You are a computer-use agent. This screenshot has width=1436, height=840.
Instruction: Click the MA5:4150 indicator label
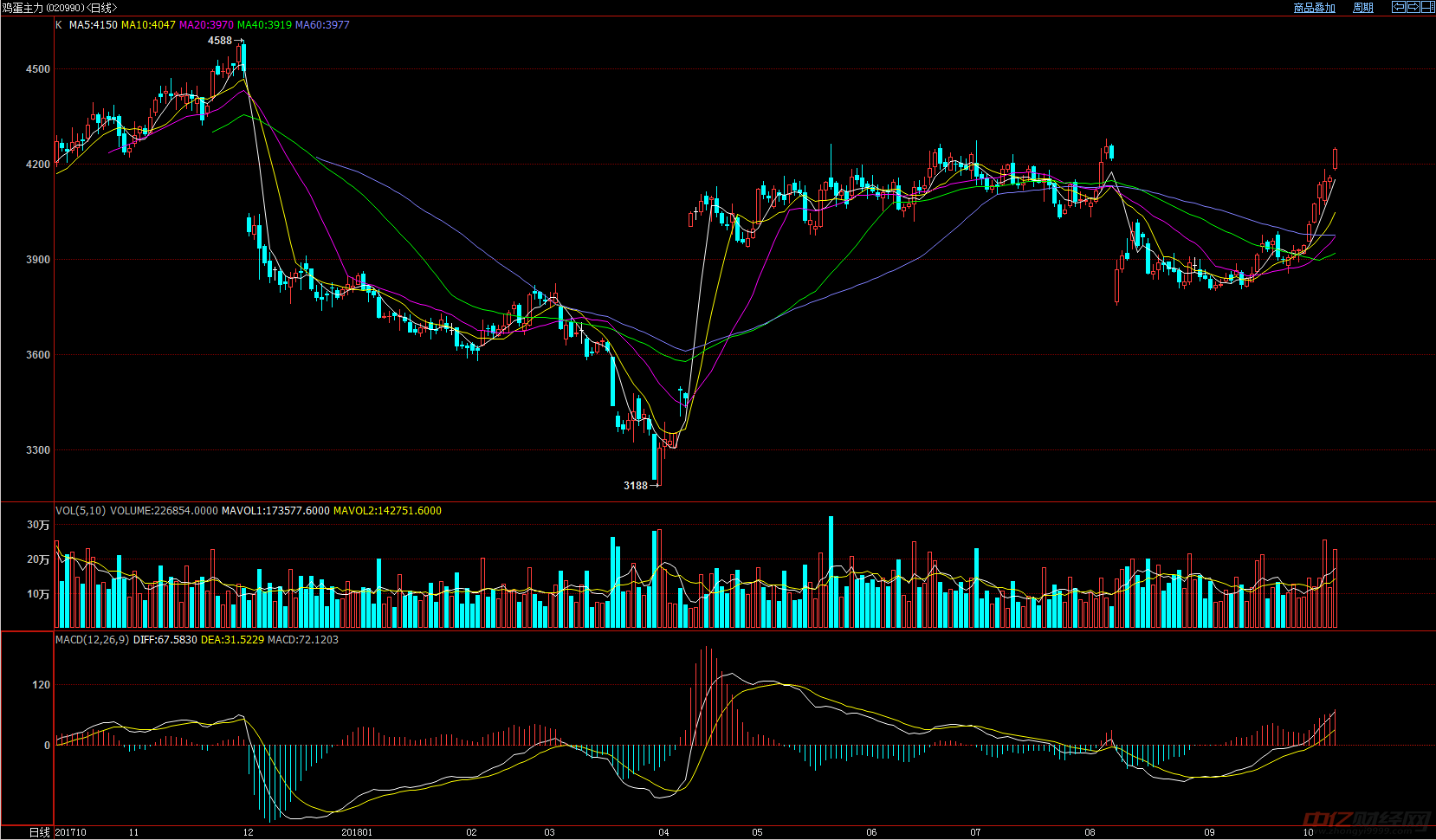(93, 25)
